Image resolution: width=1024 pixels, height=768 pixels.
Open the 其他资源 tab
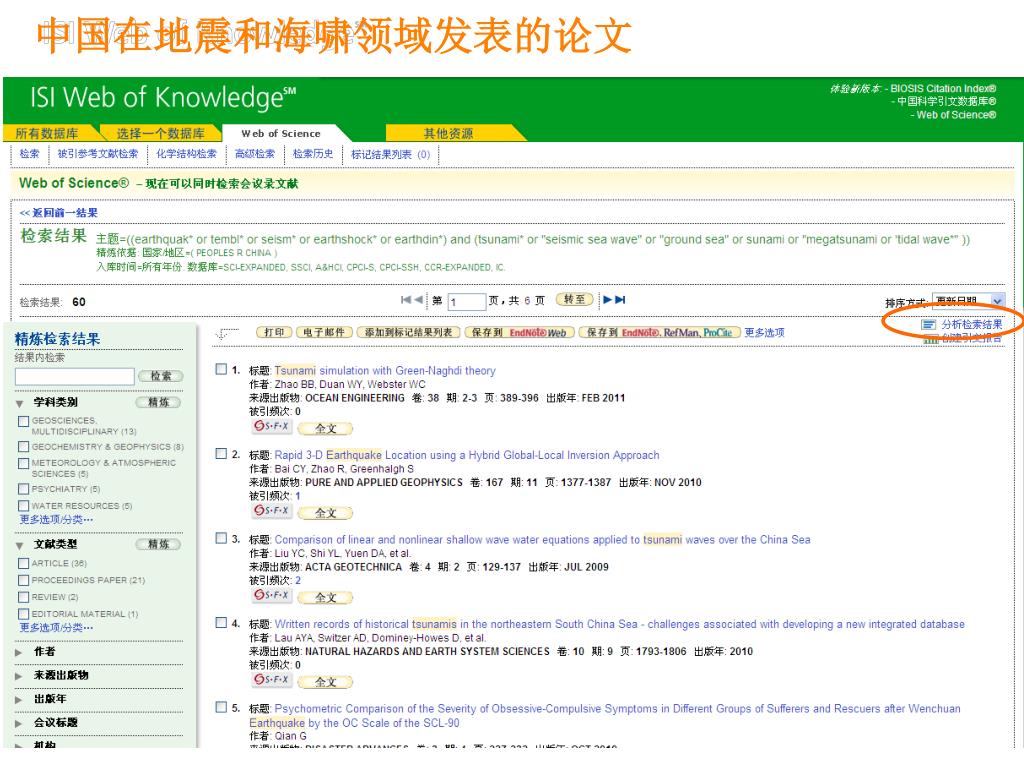point(449,133)
